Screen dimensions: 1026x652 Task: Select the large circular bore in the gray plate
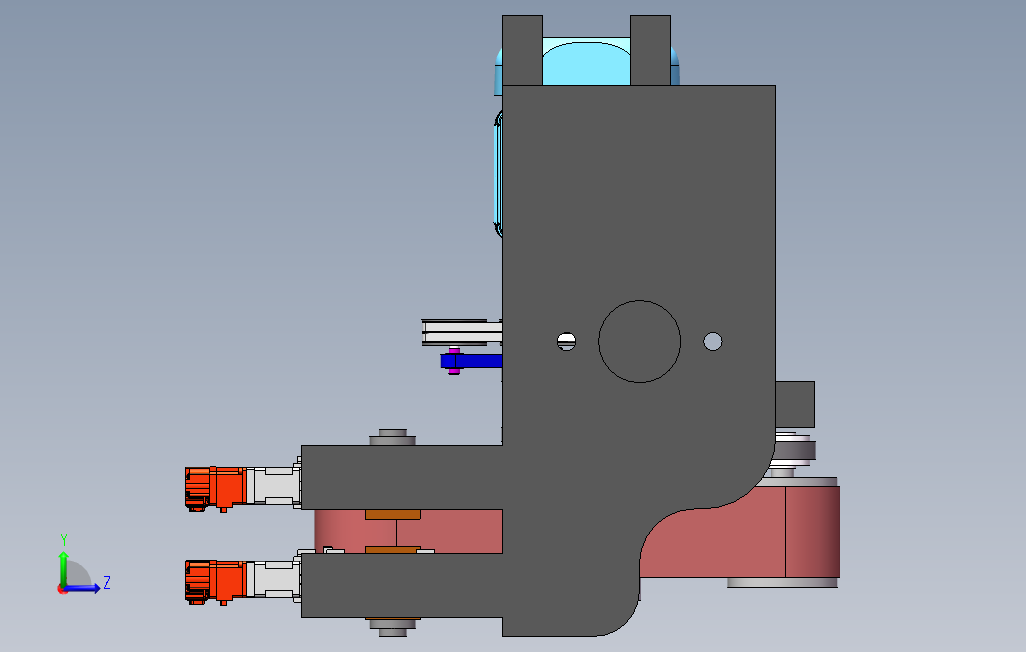(639, 342)
